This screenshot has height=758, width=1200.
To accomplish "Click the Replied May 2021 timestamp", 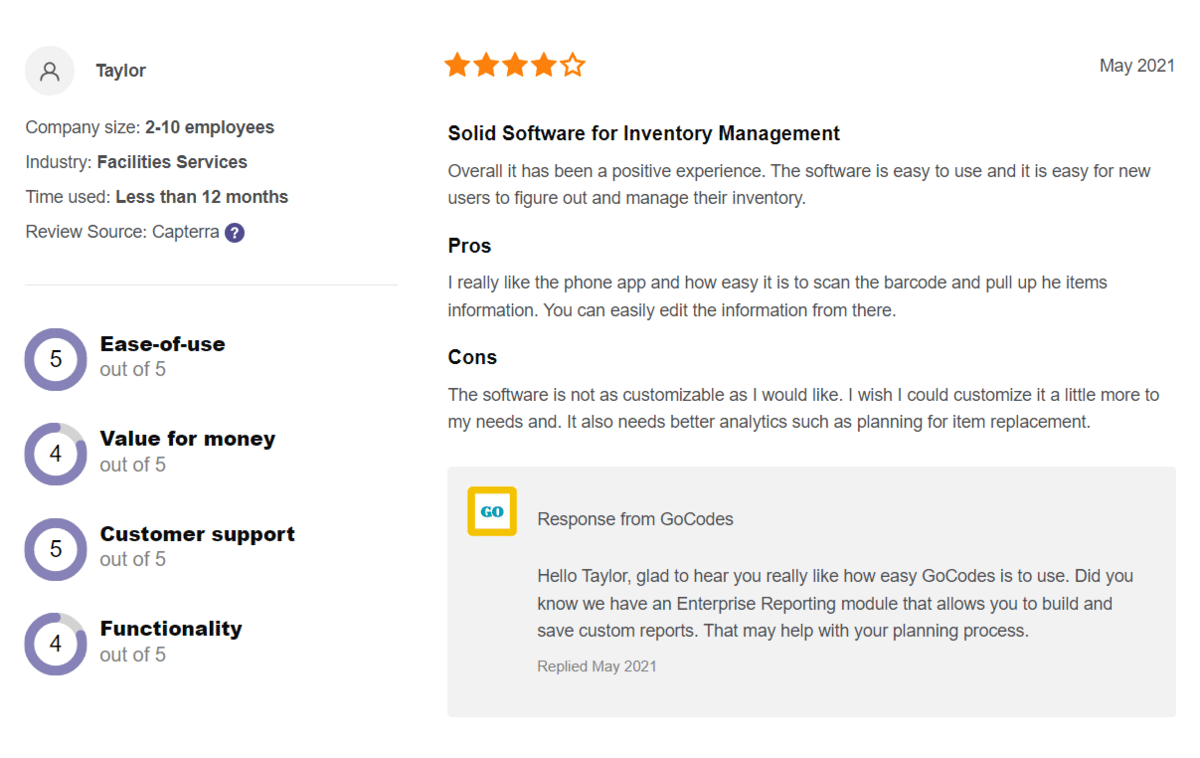I will [597, 666].
